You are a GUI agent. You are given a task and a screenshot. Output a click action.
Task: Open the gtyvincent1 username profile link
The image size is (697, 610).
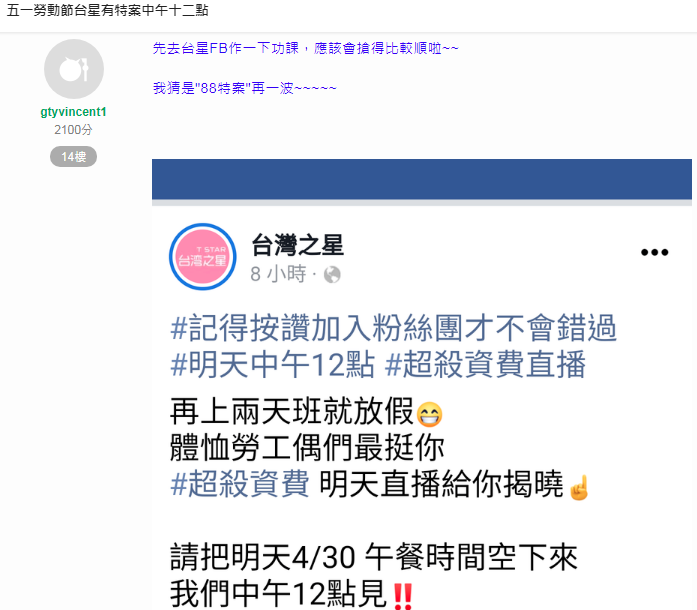(73, 112)
